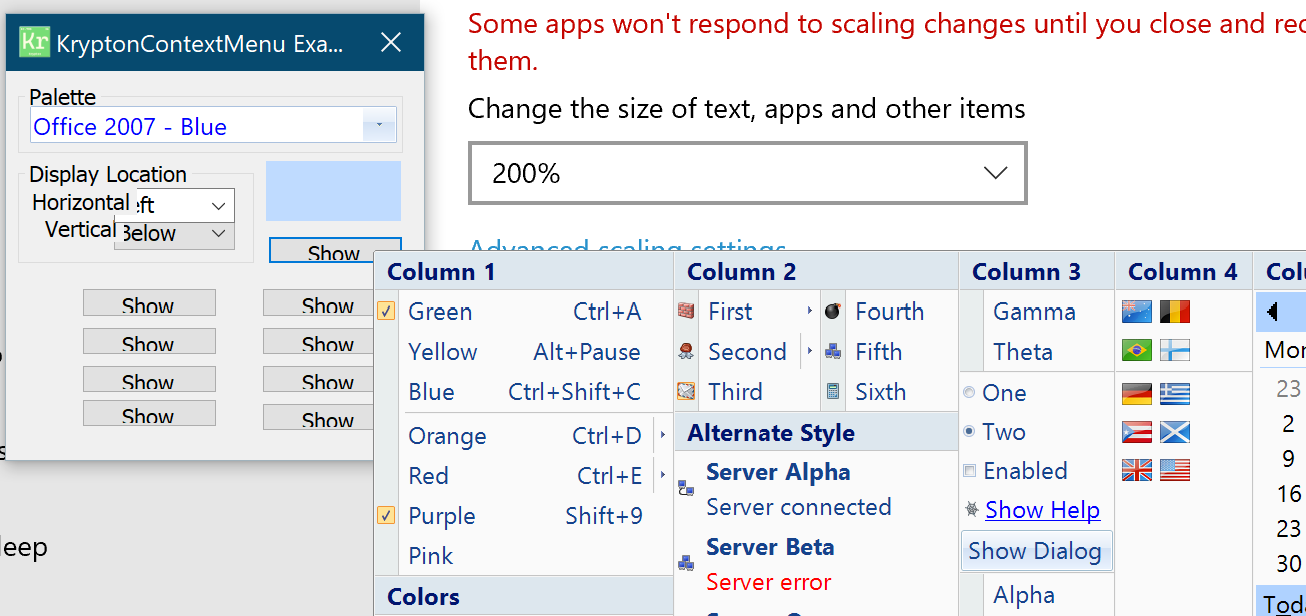
Task: Select day 9 in the calendar
Action: pos(1288,459)
